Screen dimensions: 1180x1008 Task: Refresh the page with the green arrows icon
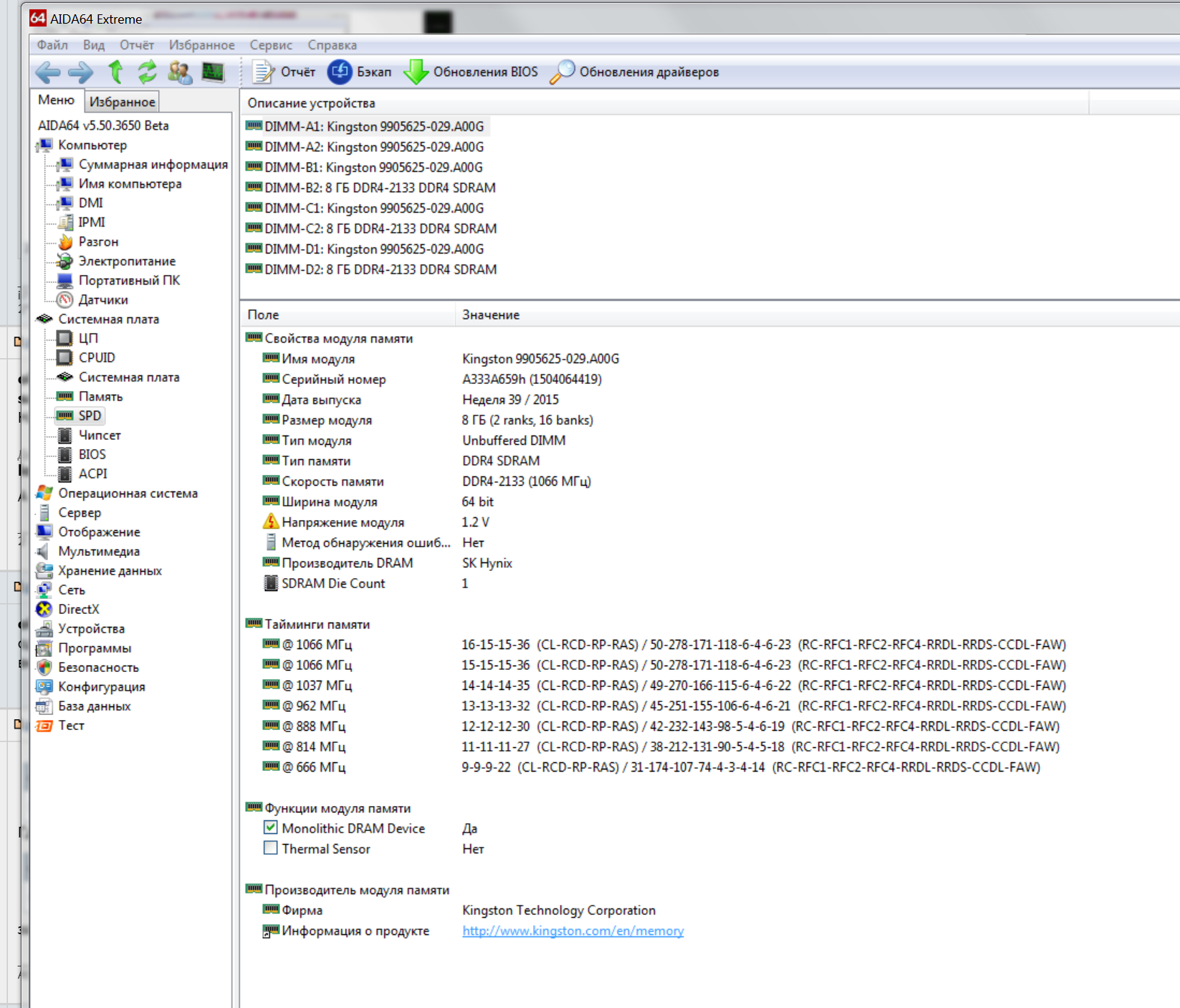point(148,72)
